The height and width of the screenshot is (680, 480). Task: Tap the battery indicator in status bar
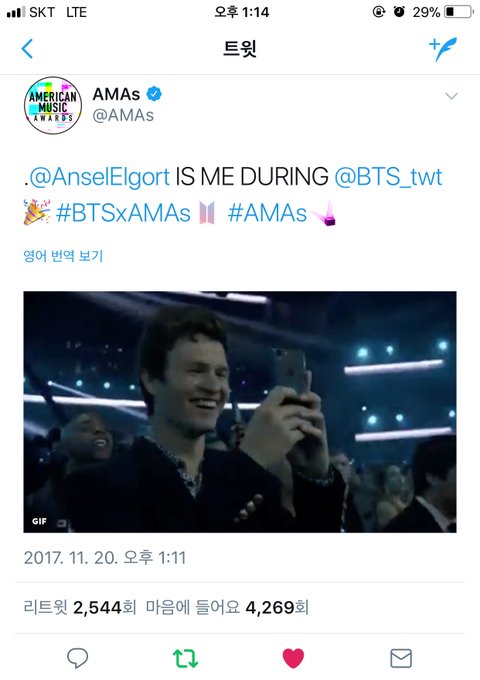(x=459, y=12)
